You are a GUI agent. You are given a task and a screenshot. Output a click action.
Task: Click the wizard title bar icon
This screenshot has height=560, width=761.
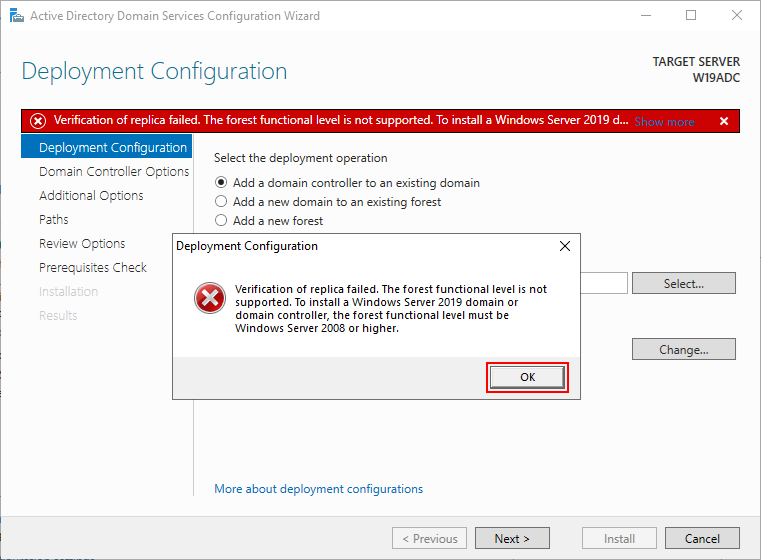click(17, 16)
